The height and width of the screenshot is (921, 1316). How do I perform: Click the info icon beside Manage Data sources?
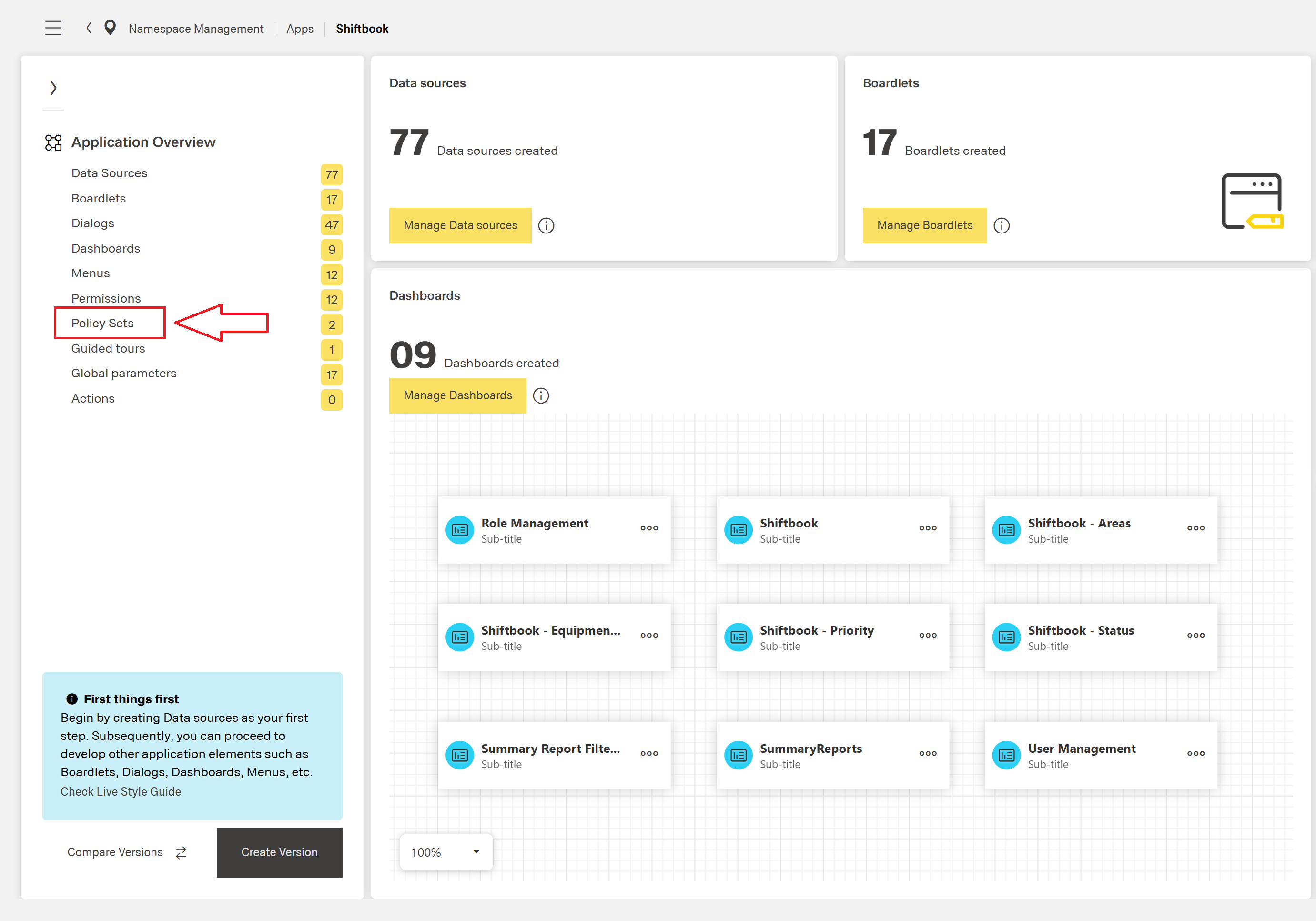tap(546, 225)
